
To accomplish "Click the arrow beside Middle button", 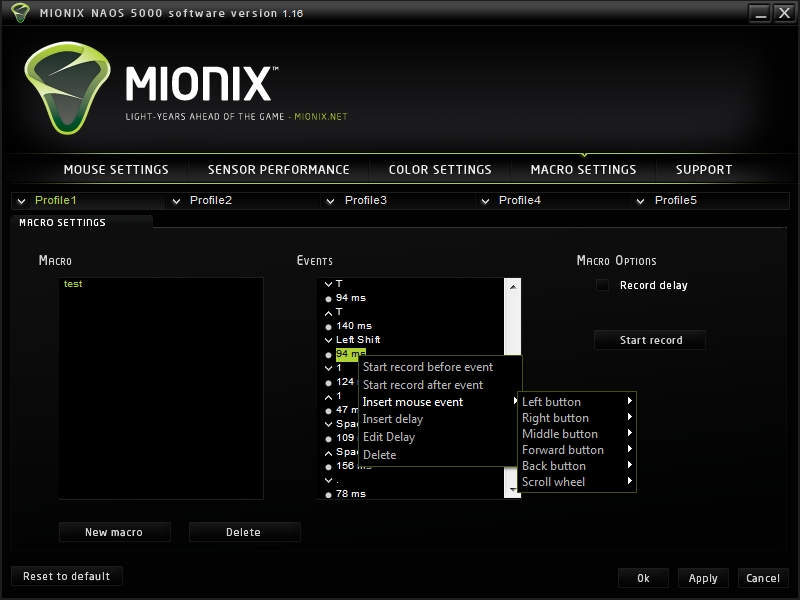I will [630, 433].
